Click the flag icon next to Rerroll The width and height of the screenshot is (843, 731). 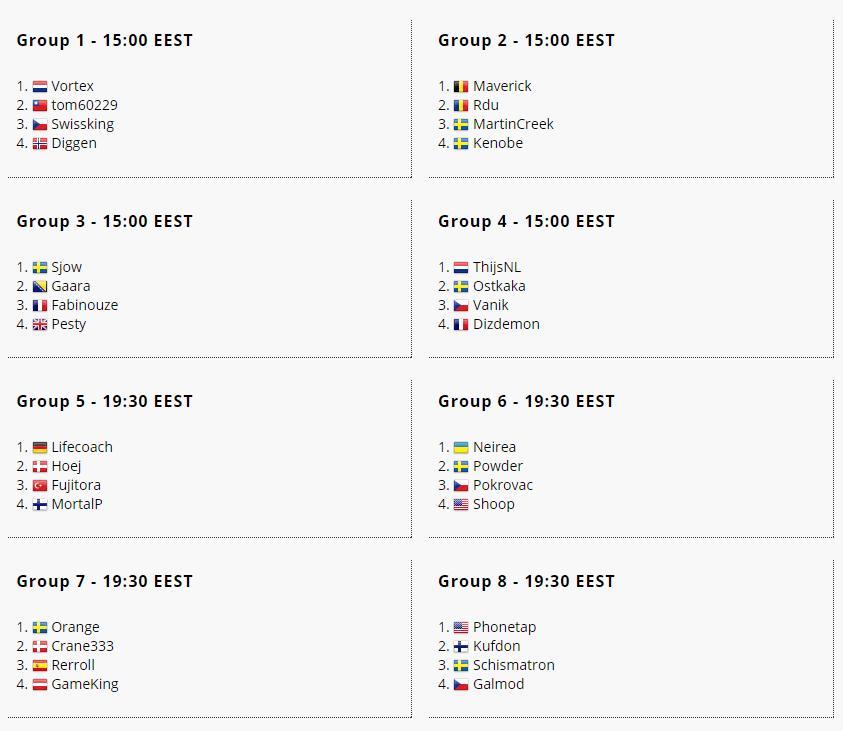point(40,666)
